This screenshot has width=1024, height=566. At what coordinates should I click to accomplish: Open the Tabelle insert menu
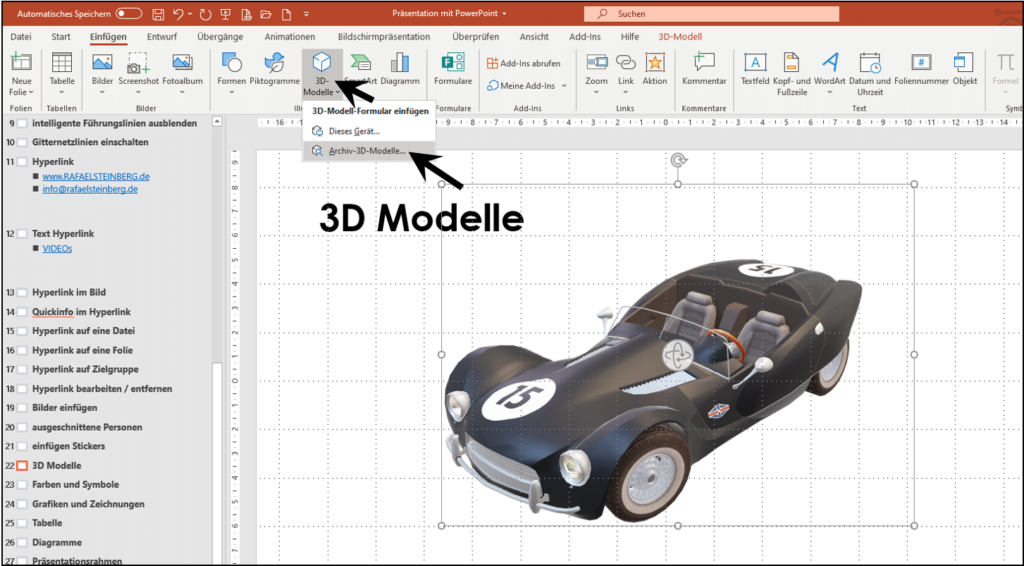click(62, 74)
